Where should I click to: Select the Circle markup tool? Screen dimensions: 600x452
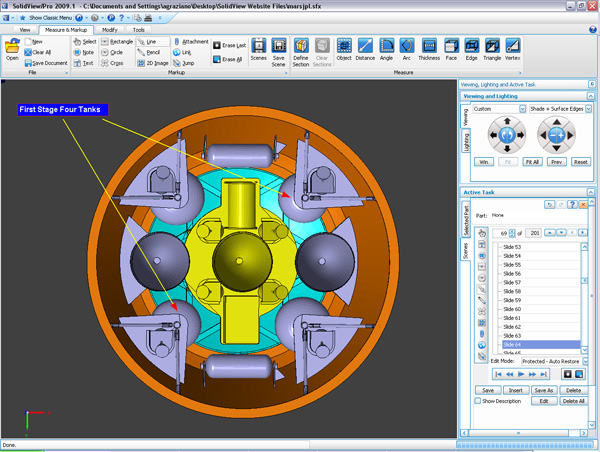[x=112, y=52]
